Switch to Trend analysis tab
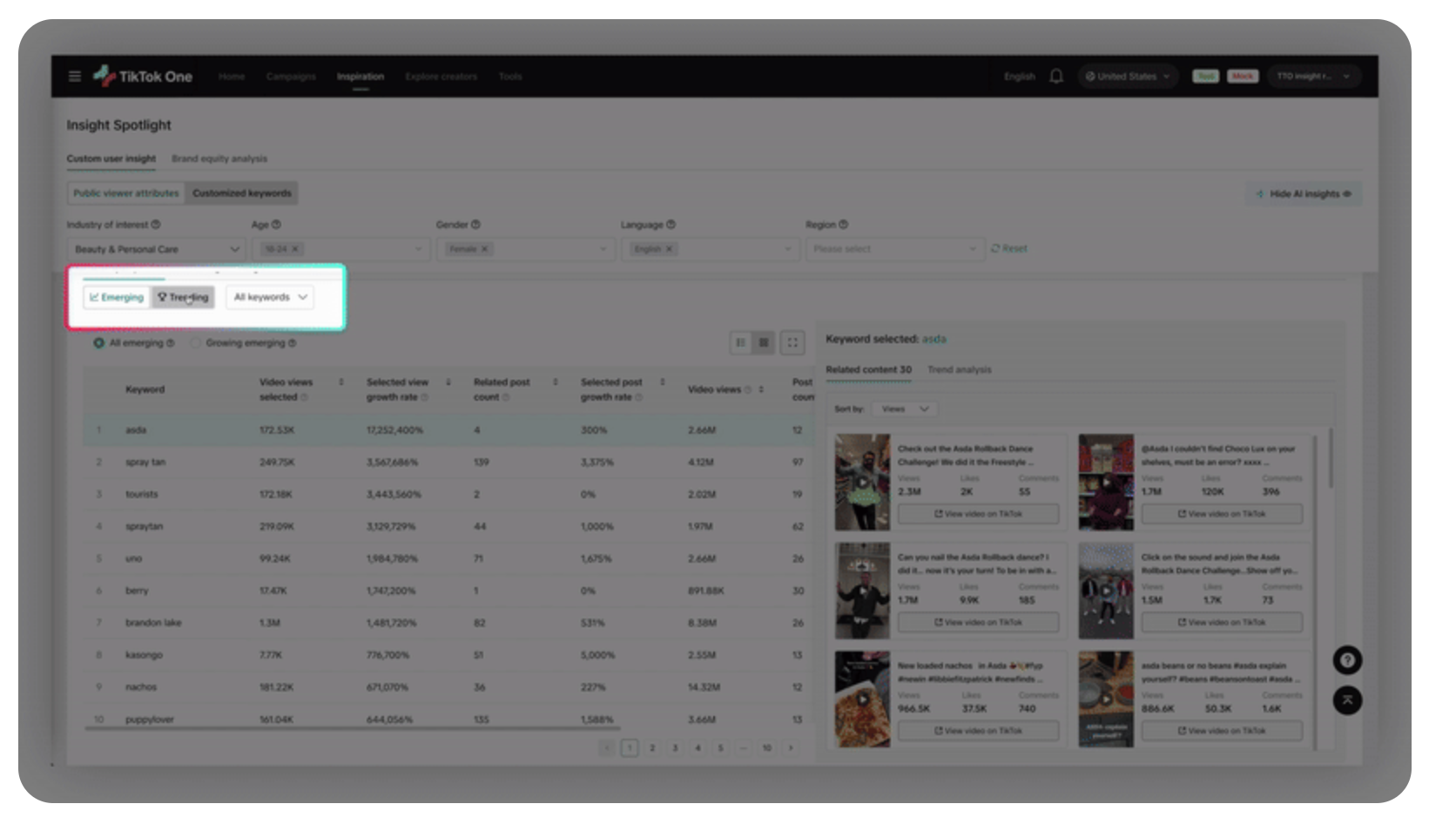This screenshot has width=1456, height=831. click(x=959, y=369)
